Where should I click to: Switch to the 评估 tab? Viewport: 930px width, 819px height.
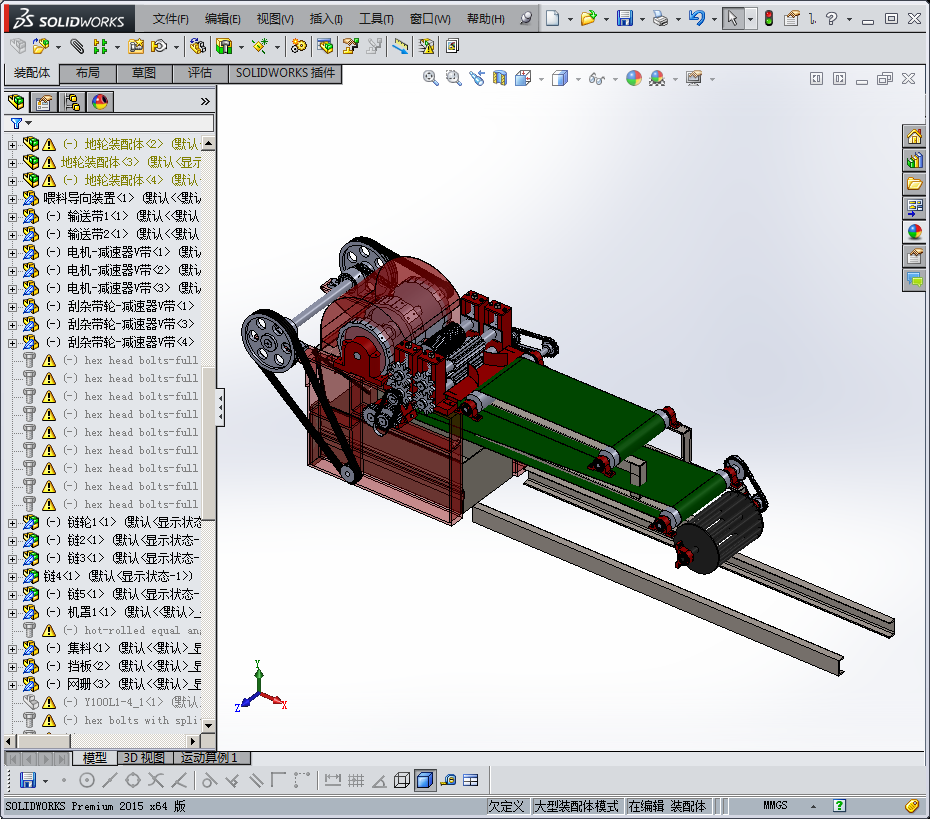tap(200, 73)
